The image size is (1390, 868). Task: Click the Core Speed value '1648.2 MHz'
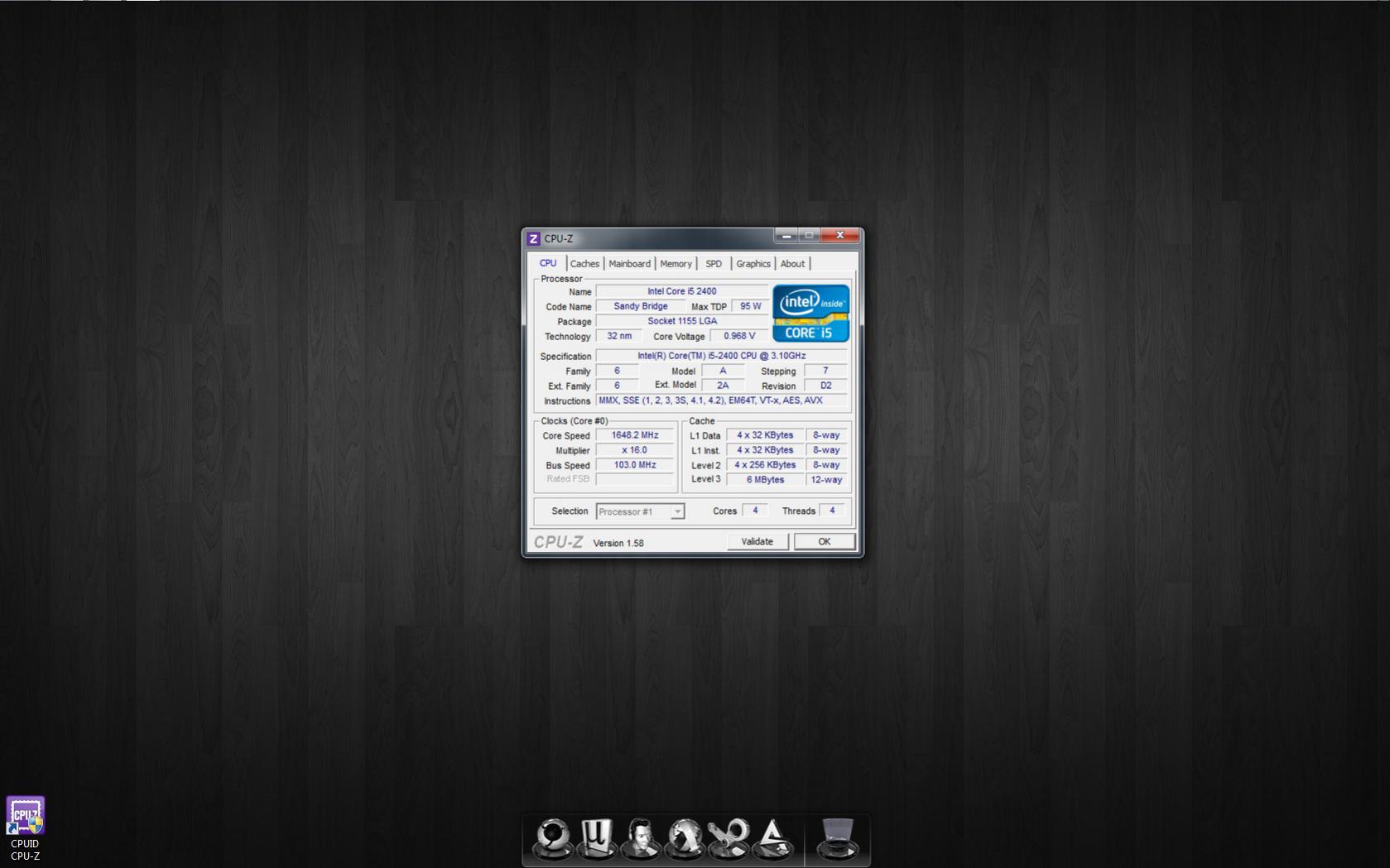pos(635,435)
